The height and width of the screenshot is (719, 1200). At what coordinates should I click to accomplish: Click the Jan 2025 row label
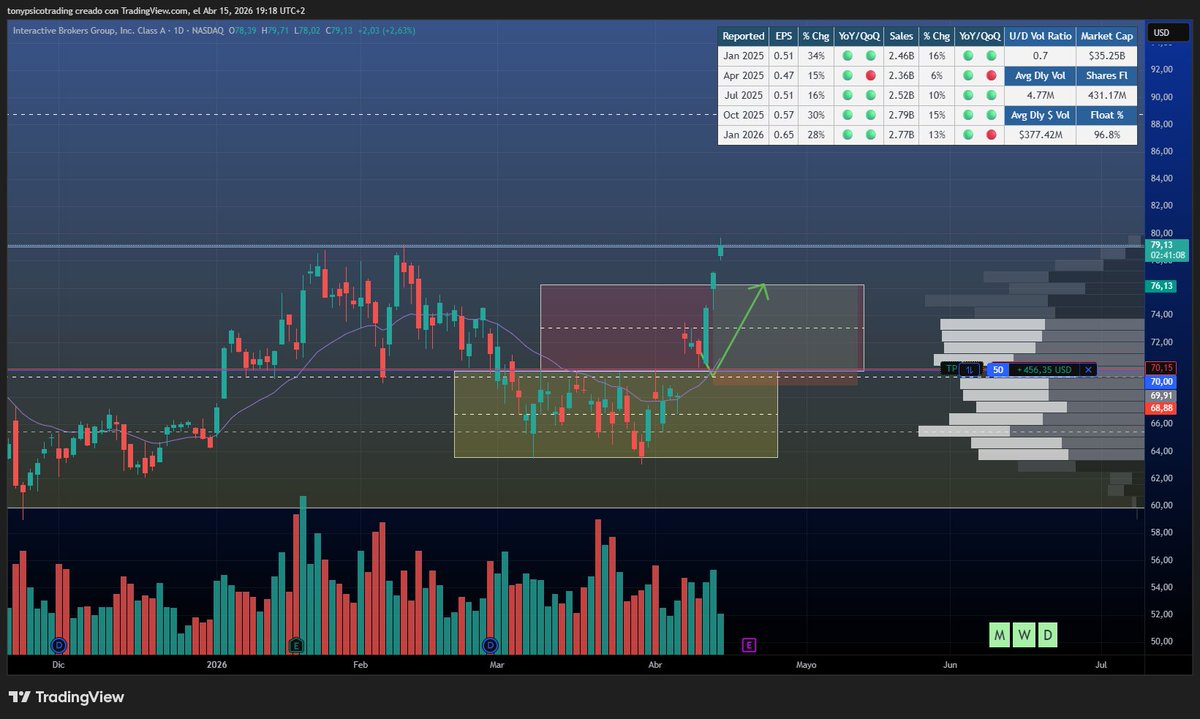[743, 55]
